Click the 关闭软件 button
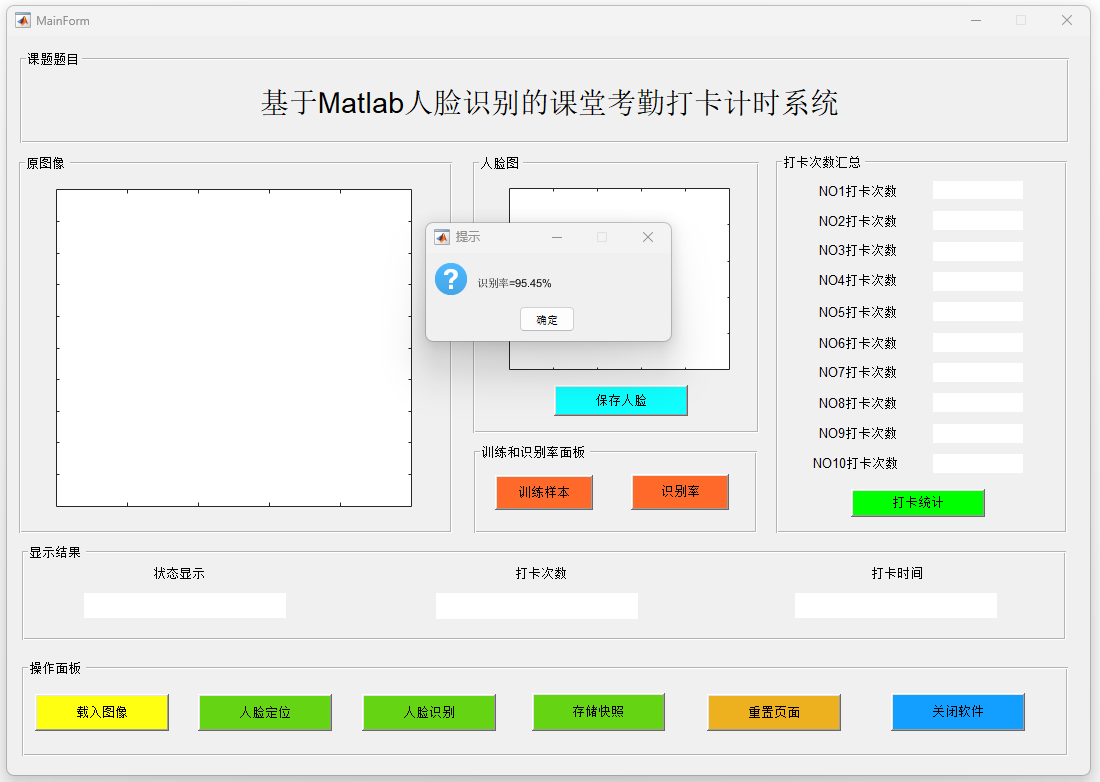Screen dimensions: 1100x782 (958, 712)
